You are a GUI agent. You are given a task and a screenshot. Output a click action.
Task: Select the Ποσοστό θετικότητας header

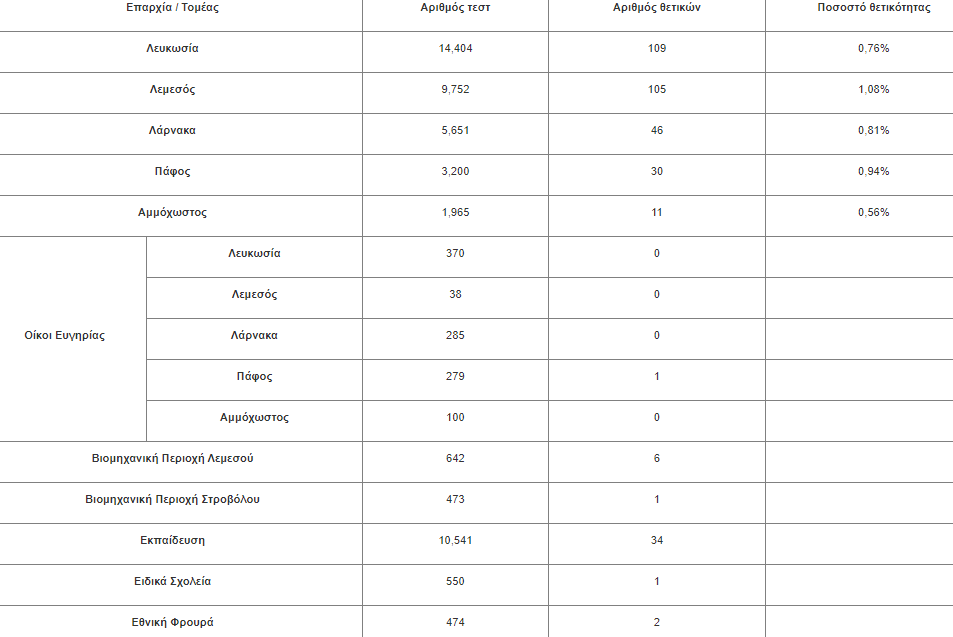(x=873, y=8)
